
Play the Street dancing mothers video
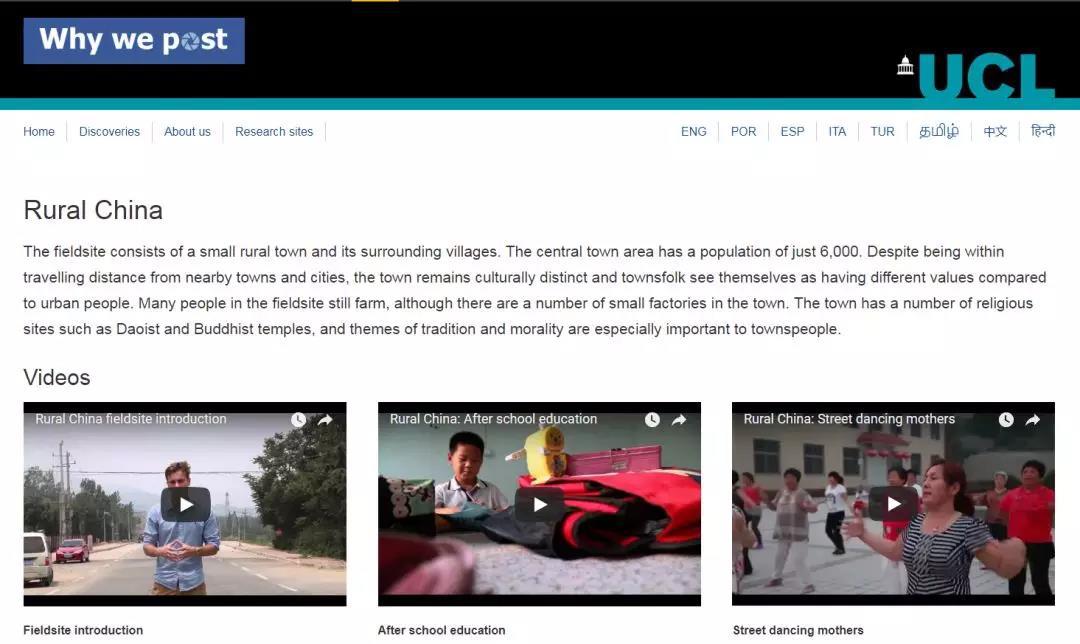[893, 504]
